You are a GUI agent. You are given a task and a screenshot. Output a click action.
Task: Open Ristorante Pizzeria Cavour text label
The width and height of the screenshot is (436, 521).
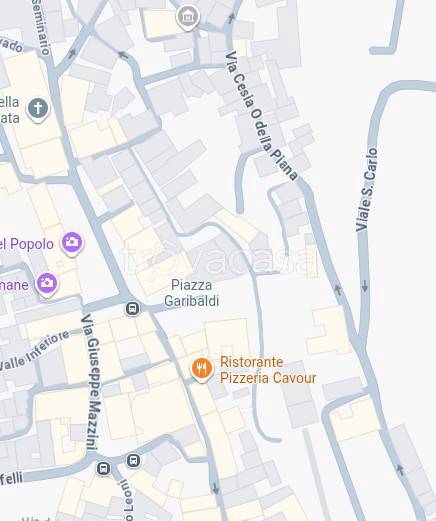268,370
